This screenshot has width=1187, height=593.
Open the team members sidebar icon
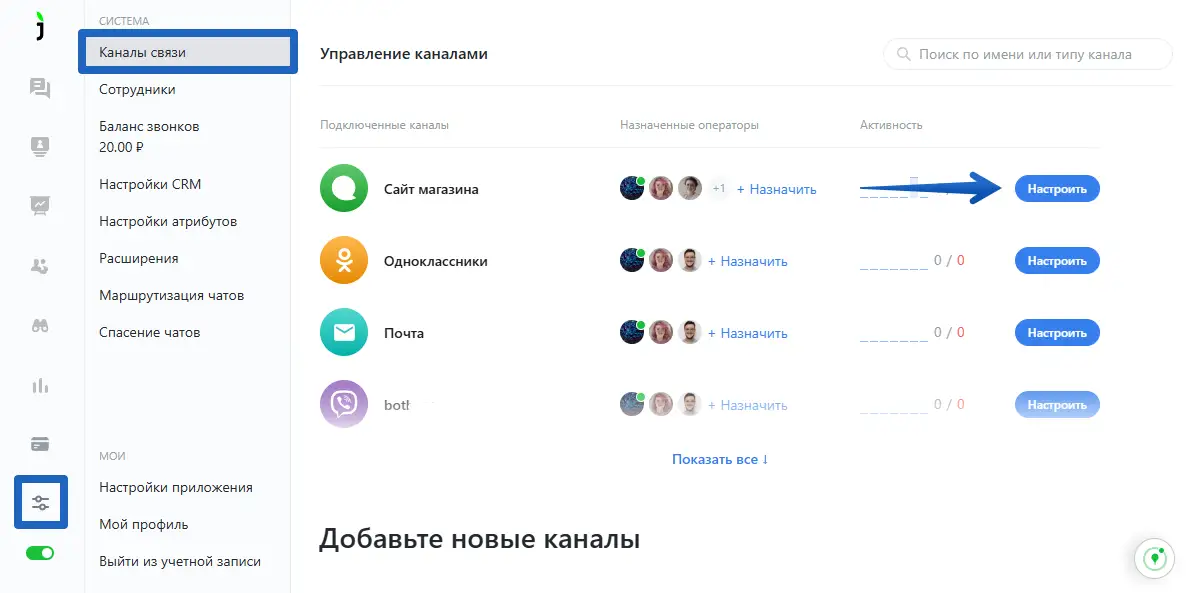click(x=40, y=266)
